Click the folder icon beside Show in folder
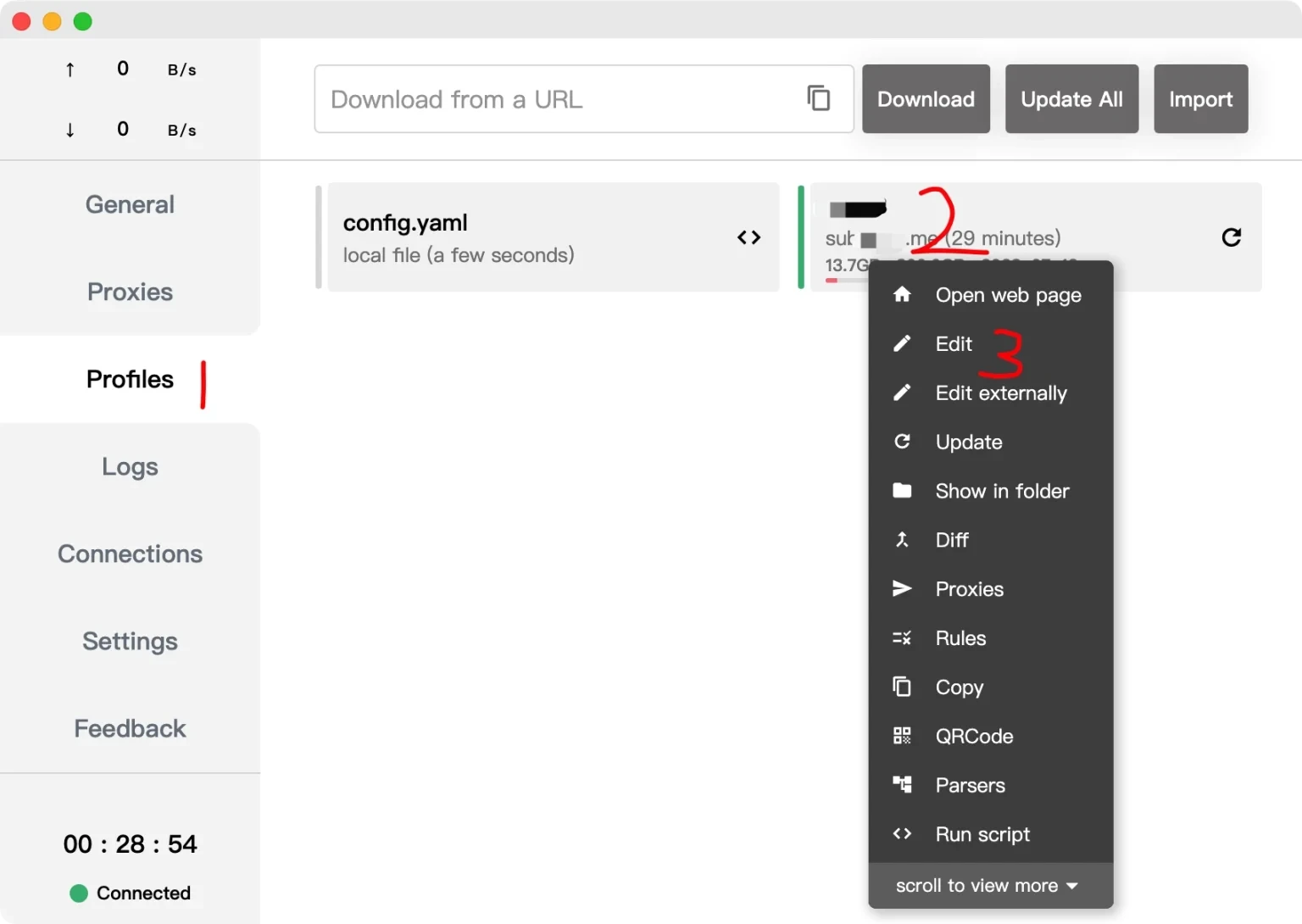The width and height of the screenshot is (1302, 924). (x=902, y=491)
